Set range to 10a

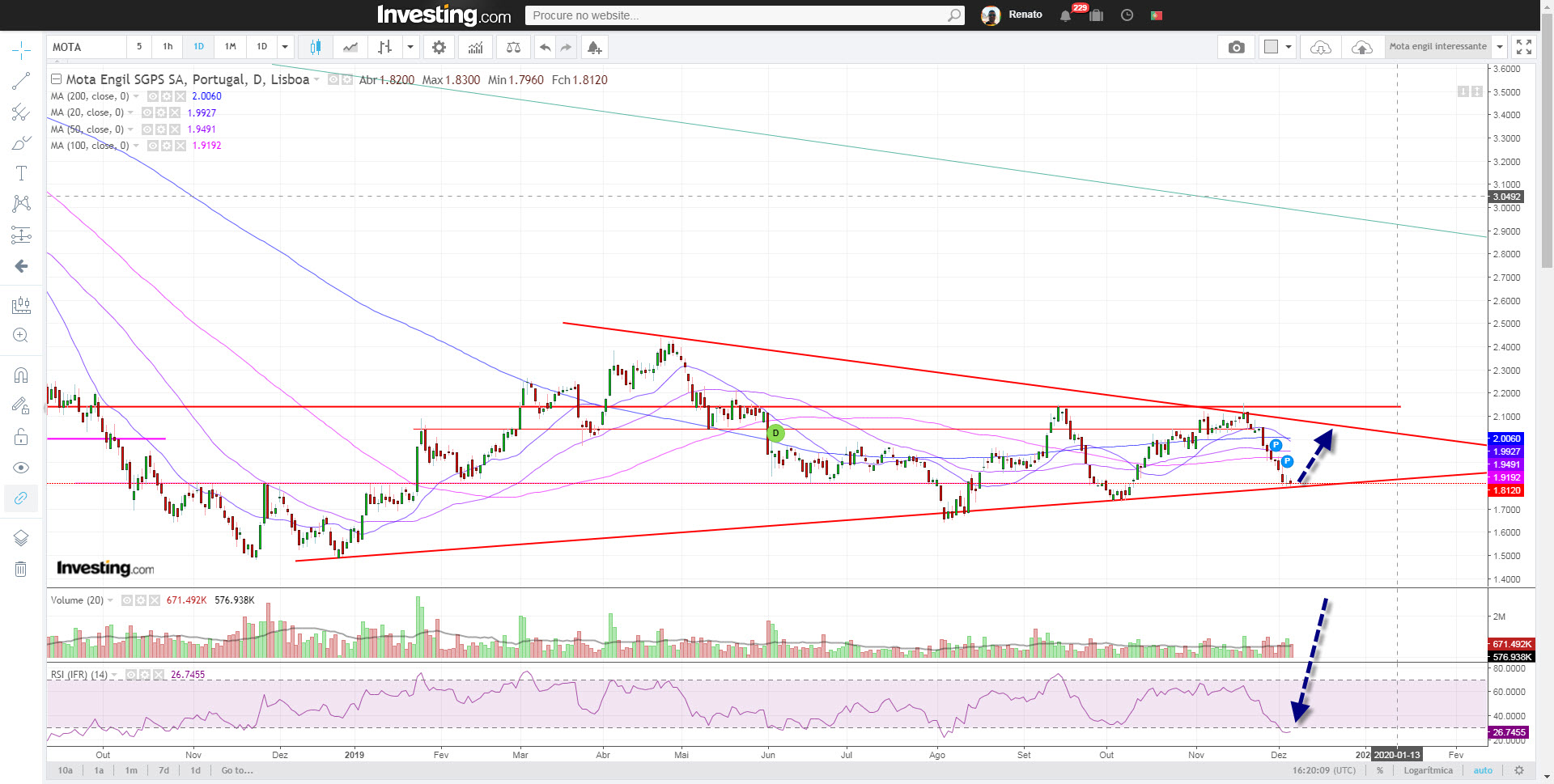[66, 770]
